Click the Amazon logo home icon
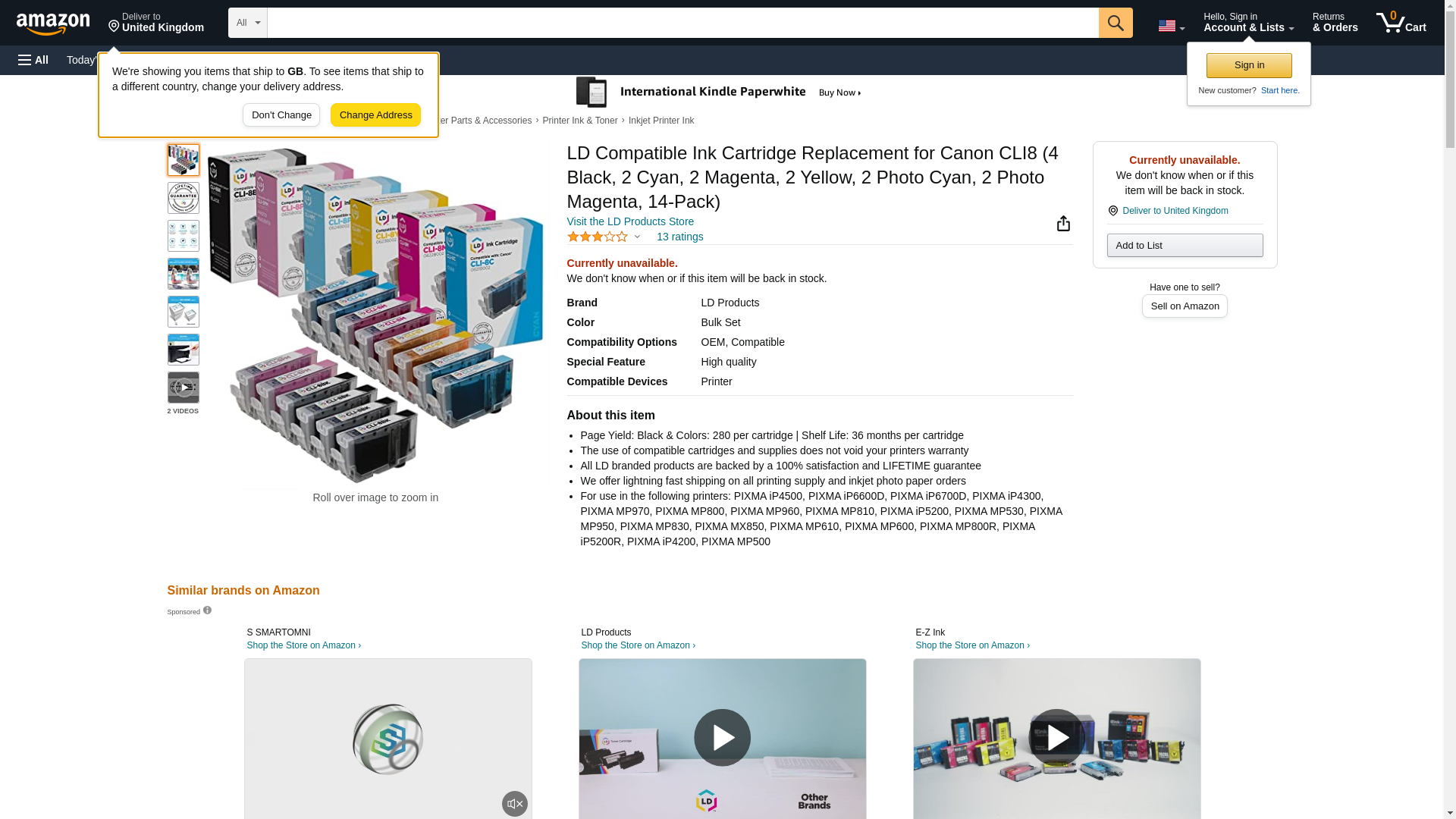 (x=53, y=24)
